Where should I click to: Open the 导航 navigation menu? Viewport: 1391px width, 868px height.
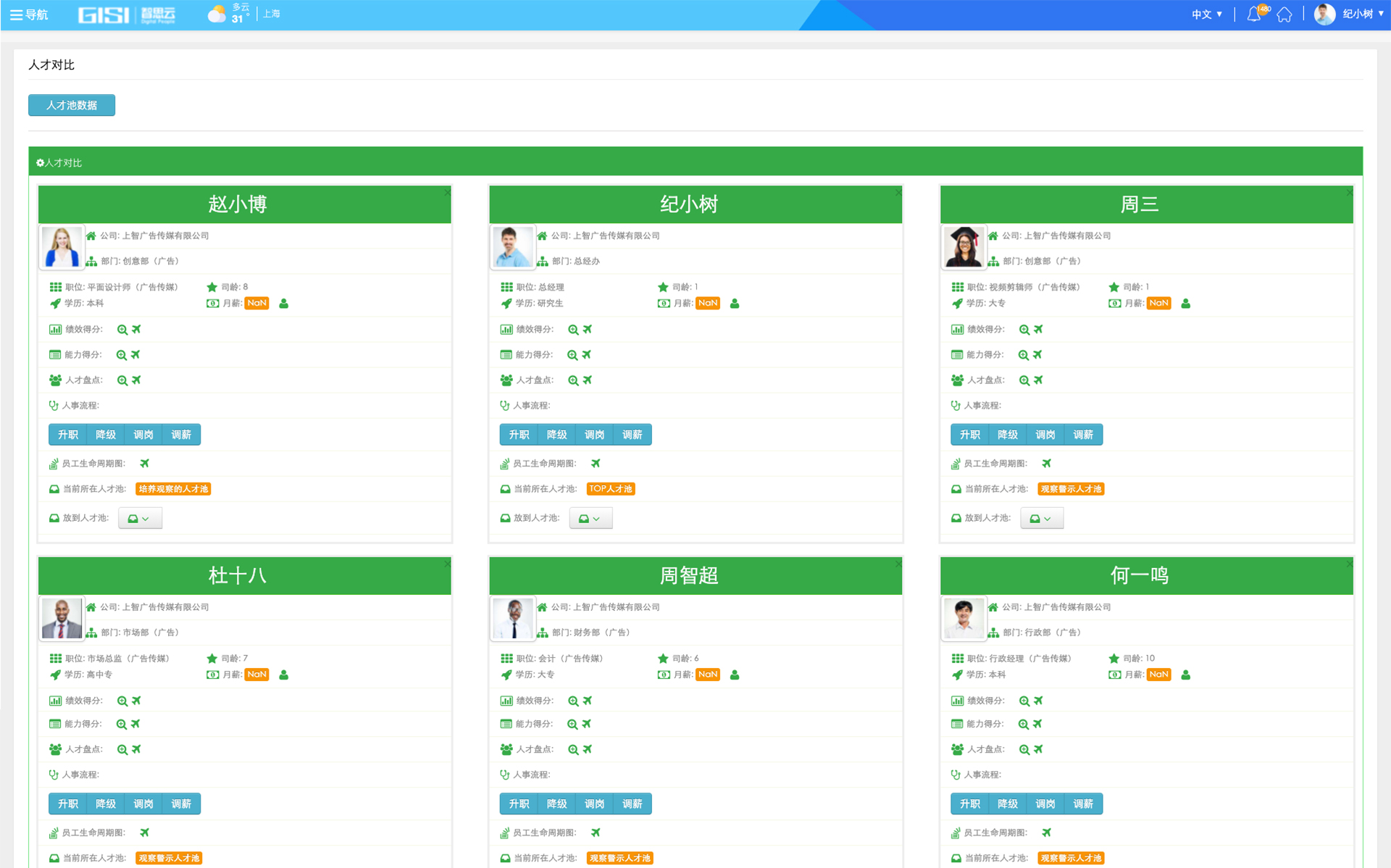[28, 14]
